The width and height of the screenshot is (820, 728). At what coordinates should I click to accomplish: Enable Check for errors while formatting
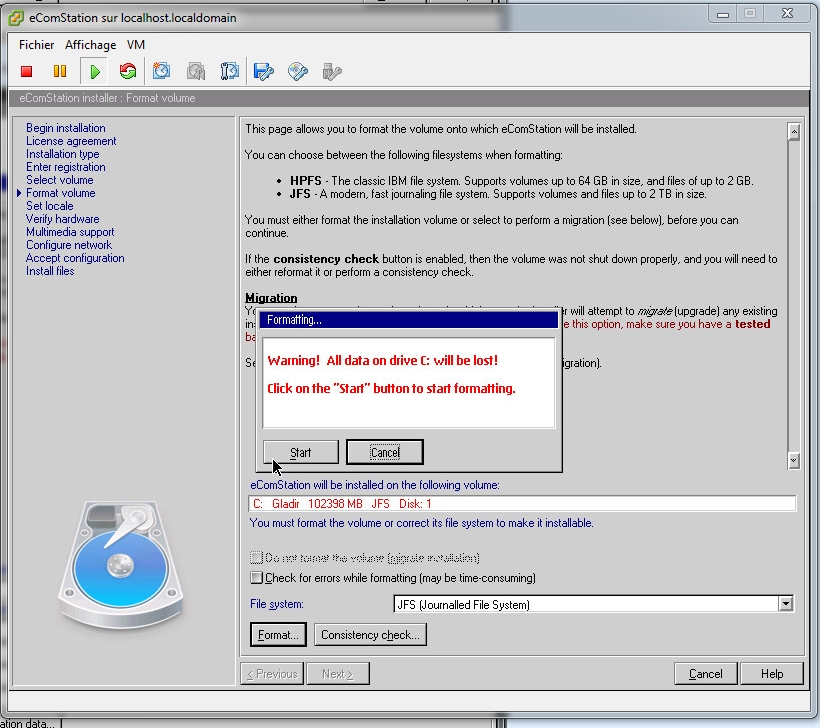click(256, 577)
